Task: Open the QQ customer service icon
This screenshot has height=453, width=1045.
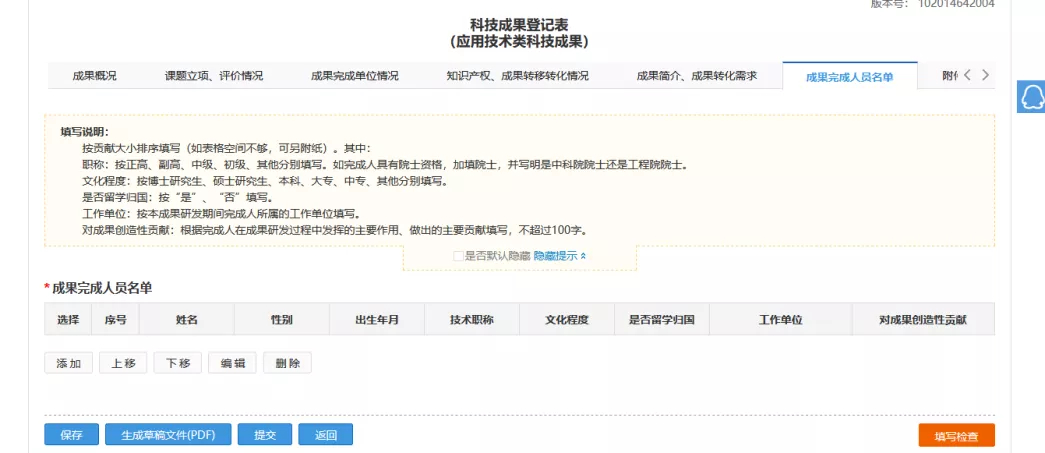Action: tap(1031, 97)
